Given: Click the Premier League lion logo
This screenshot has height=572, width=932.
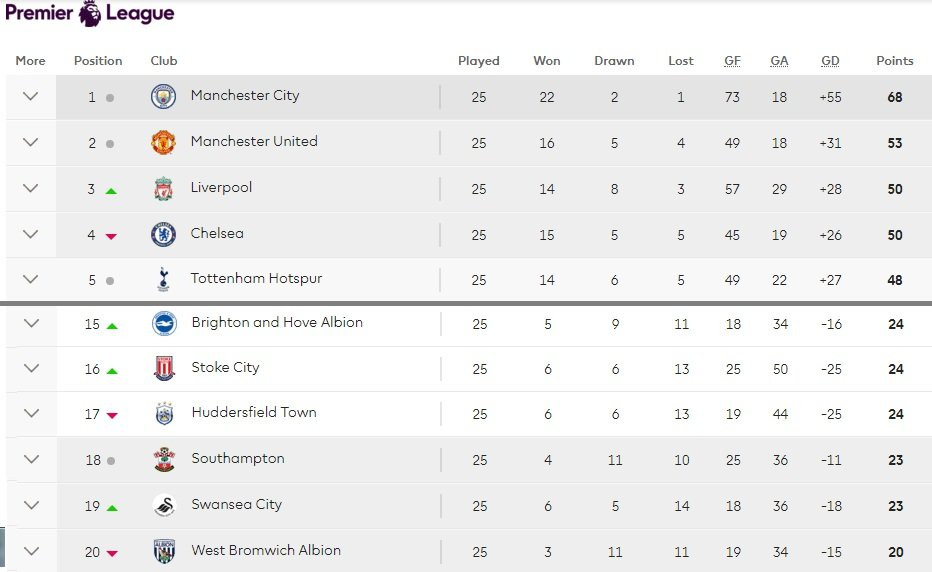Looking at the screenshot, I should pyautogui.click(x=90, y=13).
